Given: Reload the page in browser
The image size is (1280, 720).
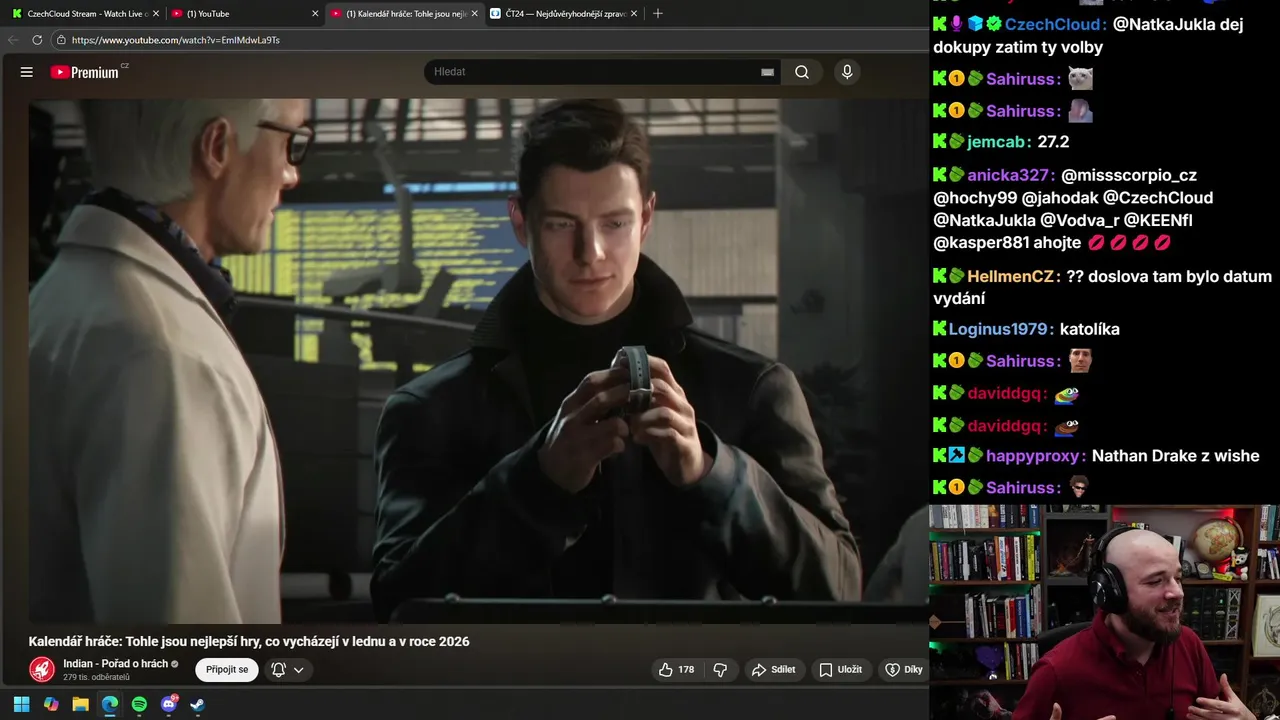Looking at the screenshot, I should click(x=37, y=40).
